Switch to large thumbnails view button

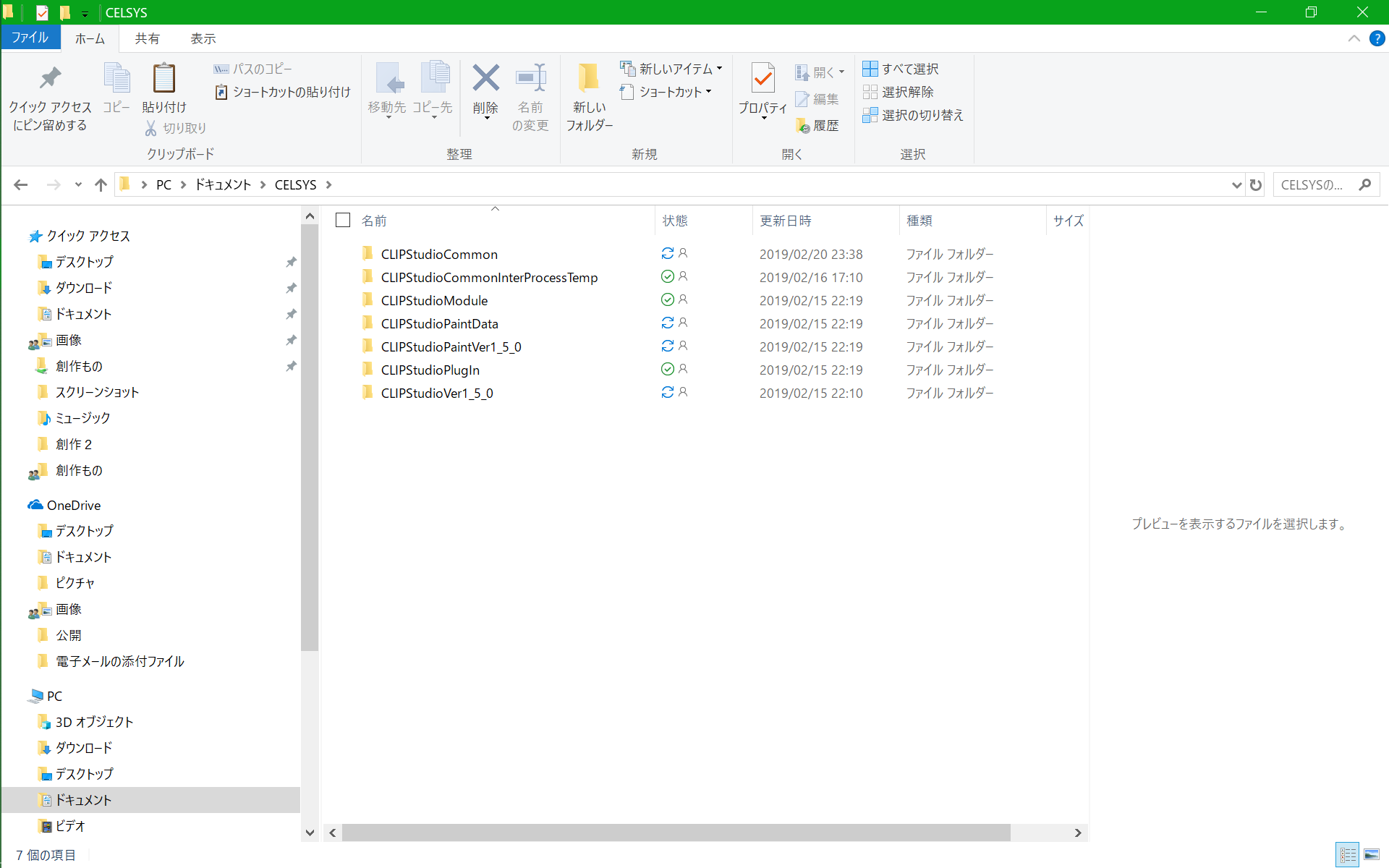click(1372, 854)
